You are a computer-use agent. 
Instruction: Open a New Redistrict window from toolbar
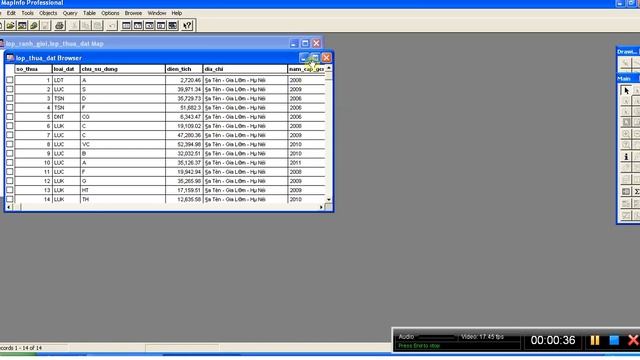(173, 26)
